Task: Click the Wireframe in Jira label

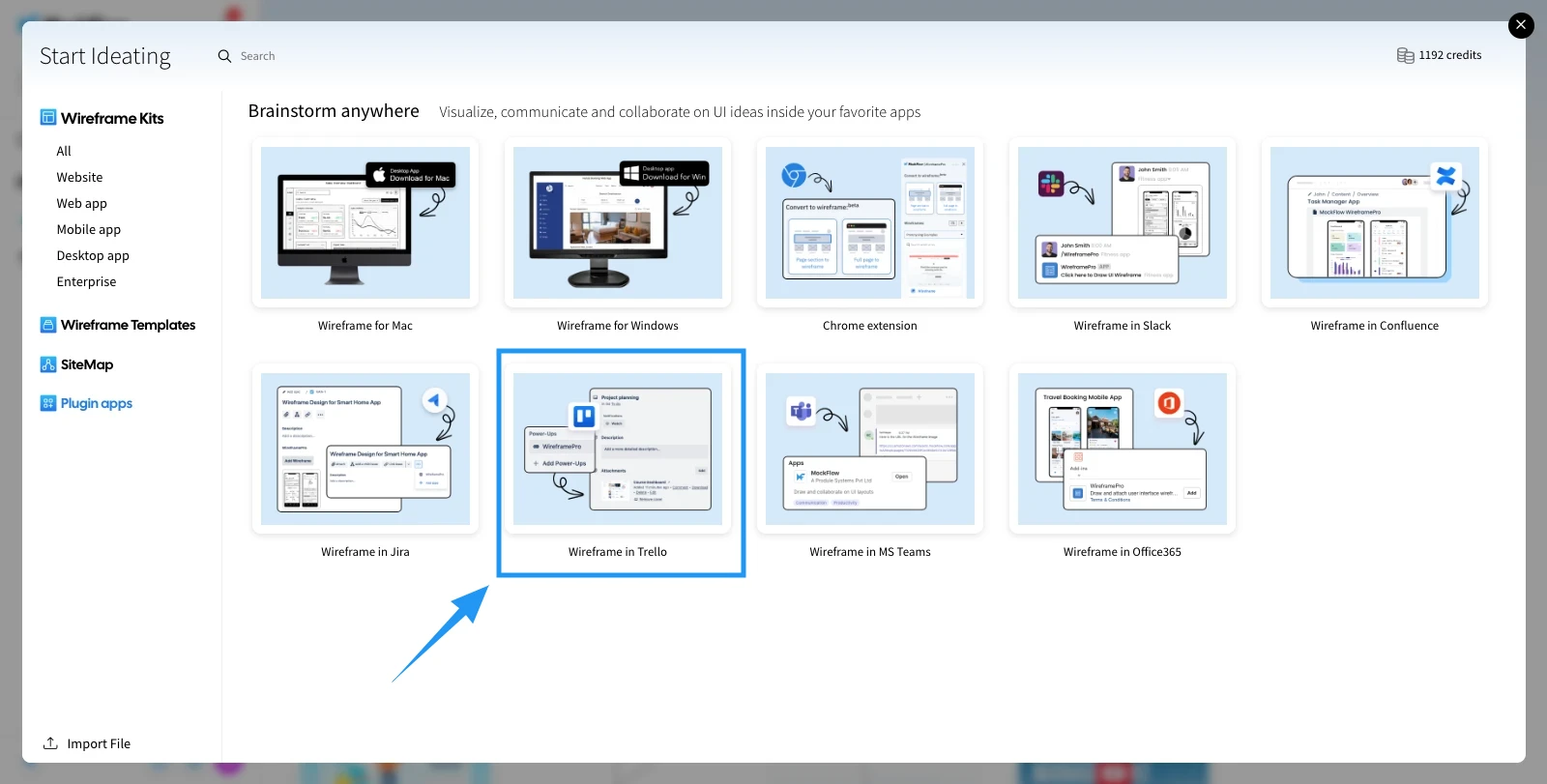Action: click(365, 552)
